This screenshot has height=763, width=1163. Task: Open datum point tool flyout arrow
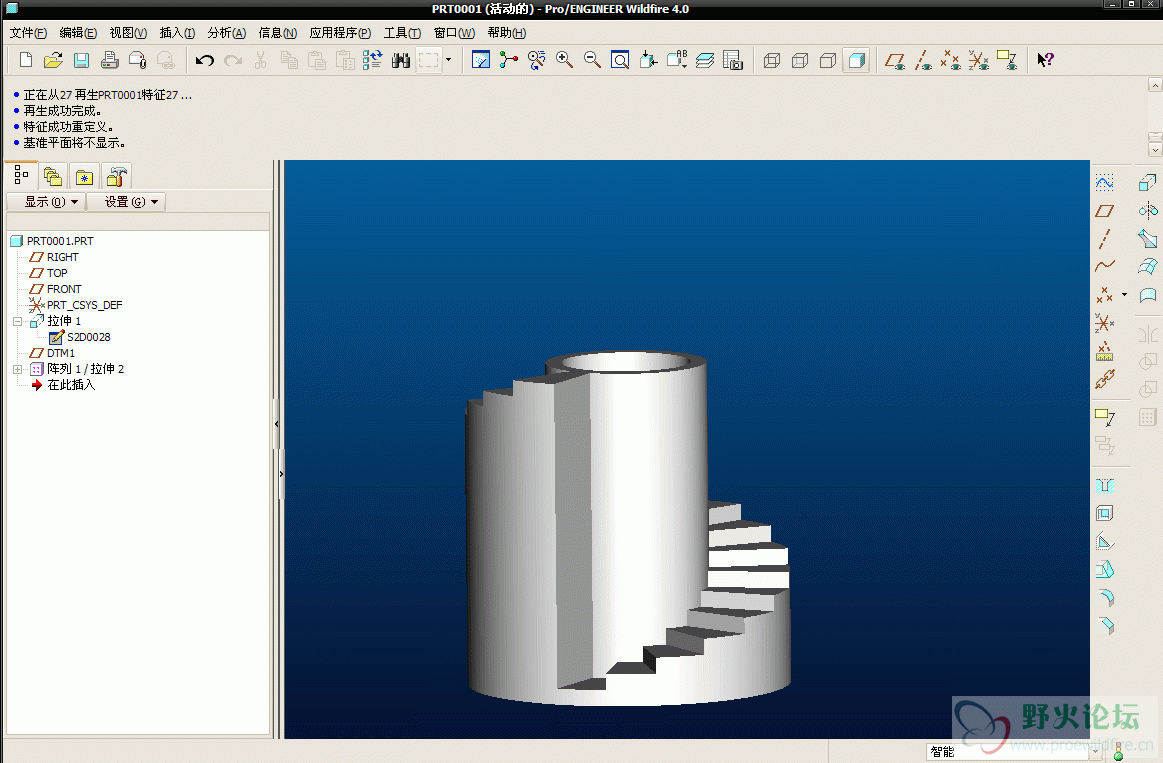click(x=1124, y=295)
